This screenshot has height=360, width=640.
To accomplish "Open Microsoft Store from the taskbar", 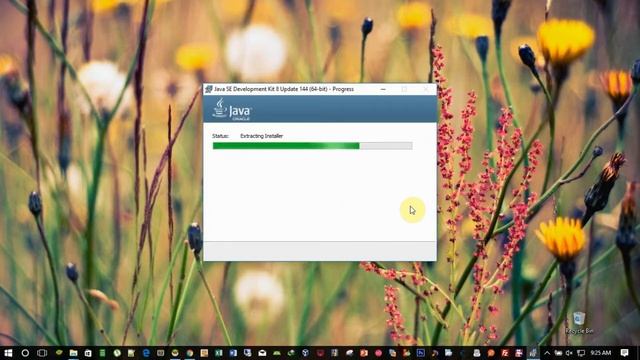I will 88,353.
